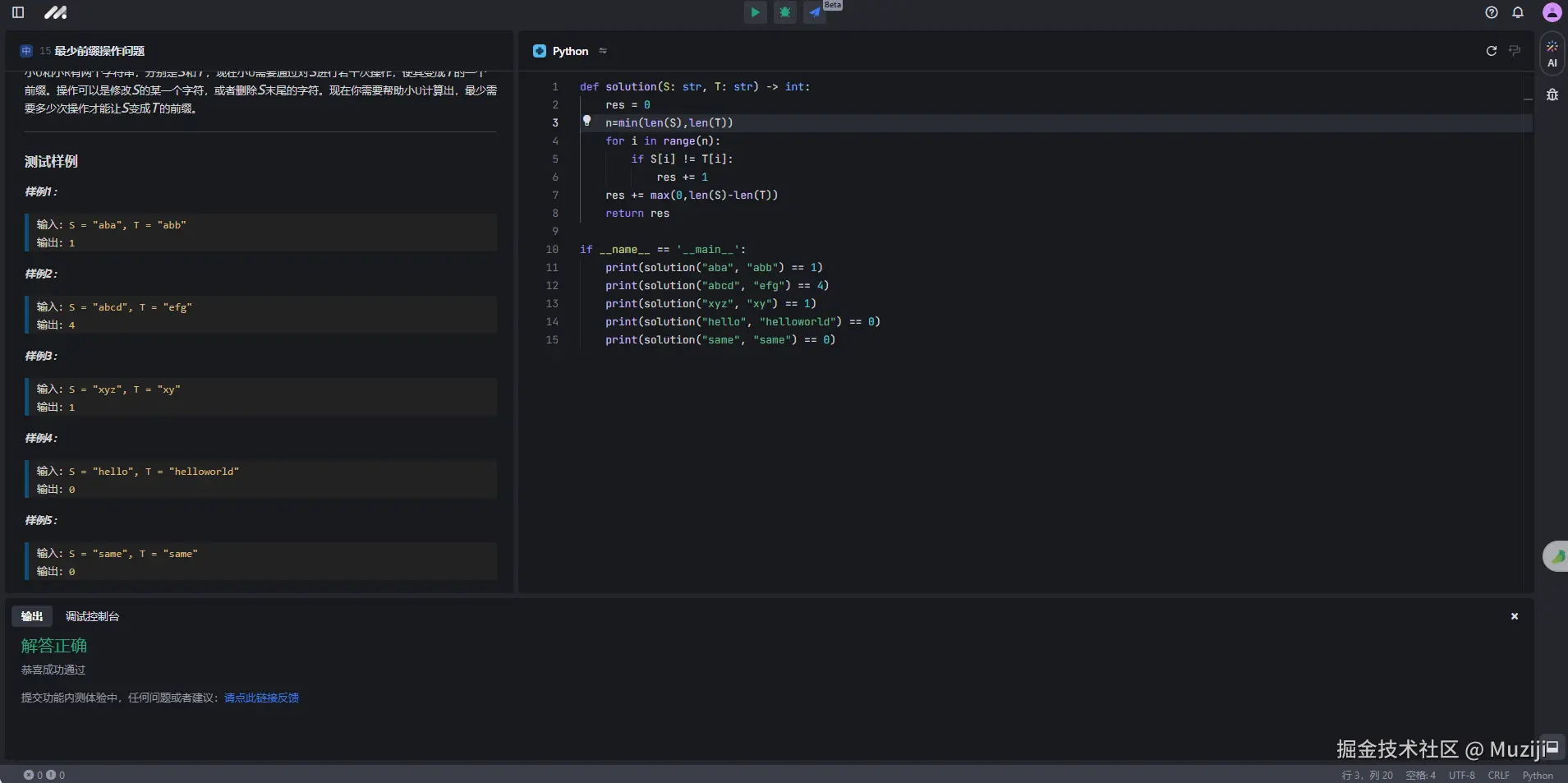Click the debug bug icon in right sidebar
Image resolution: width=1568 pixels, height=783 pixels.
coord(1552,94)
